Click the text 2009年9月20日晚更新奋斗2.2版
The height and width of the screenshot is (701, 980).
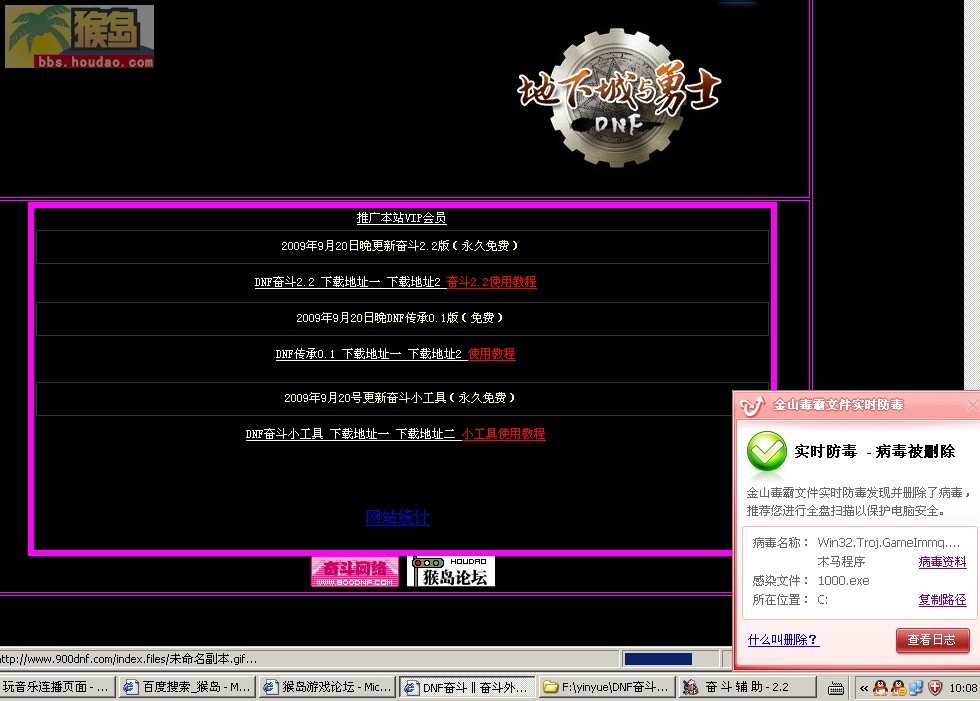tap(399, 246)
